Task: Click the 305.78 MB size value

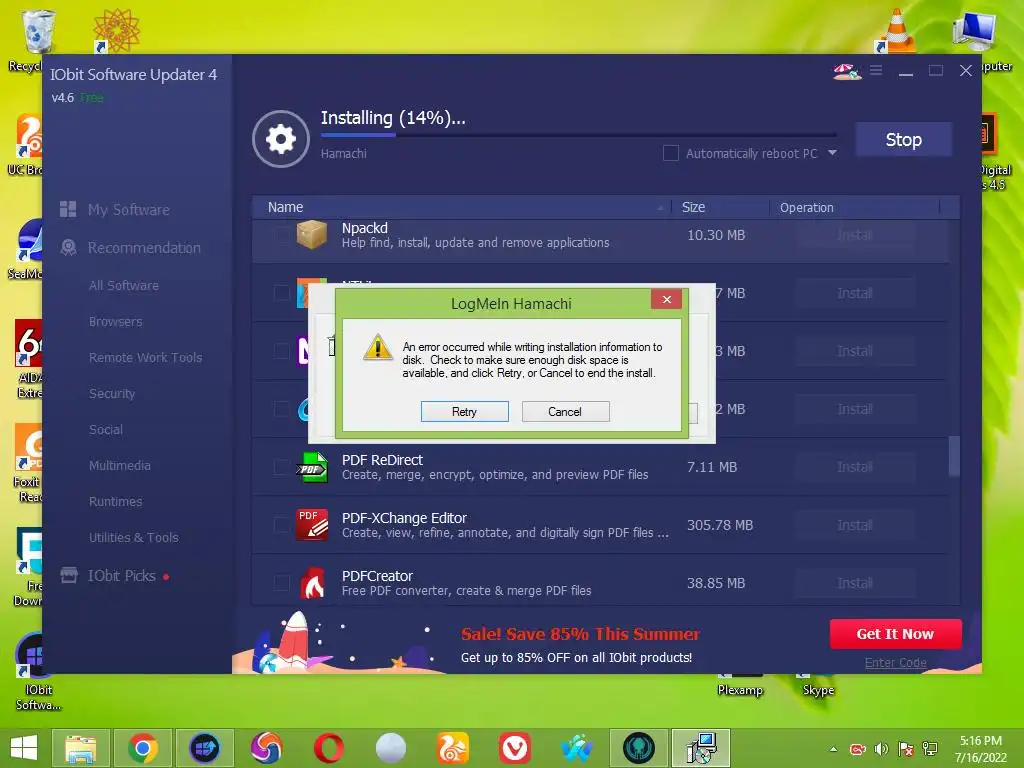Action: tap(720, 525)
